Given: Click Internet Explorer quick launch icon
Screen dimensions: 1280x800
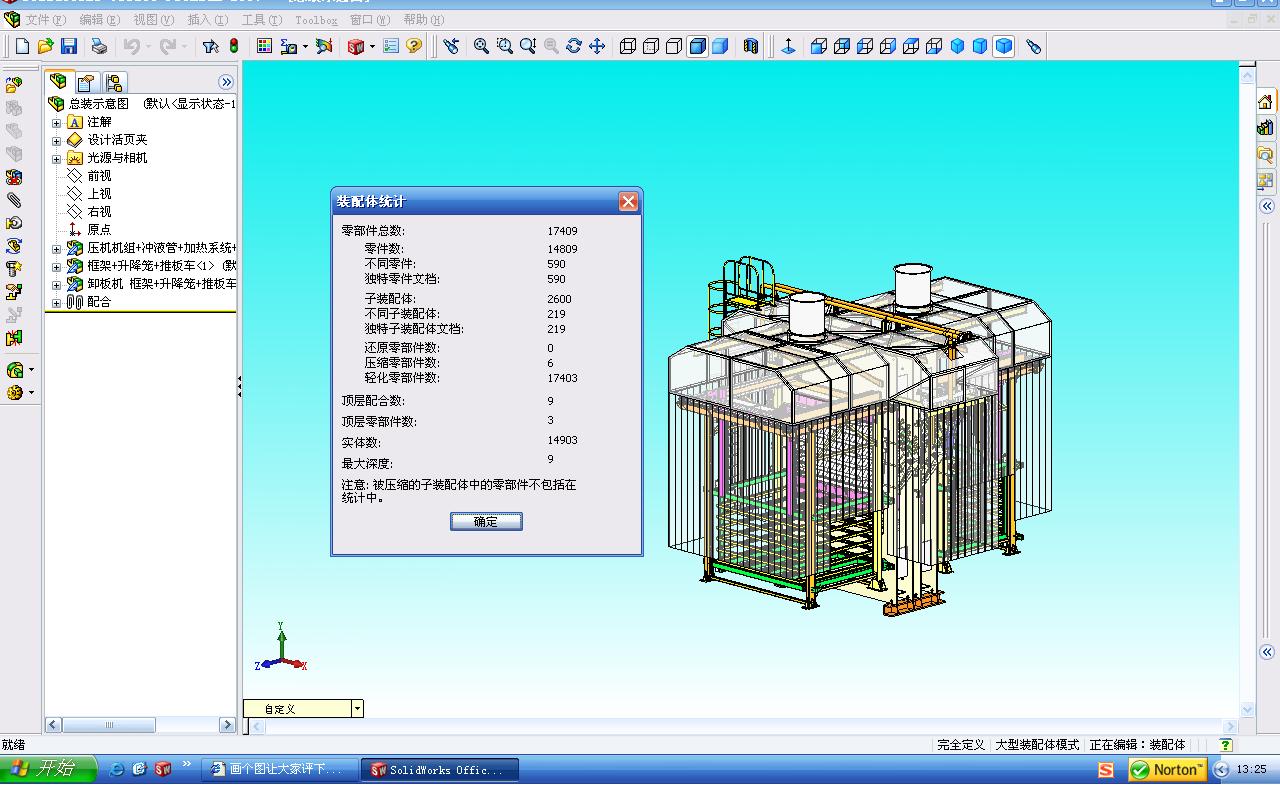Looking at the screenshot, I should pos(117,769).
